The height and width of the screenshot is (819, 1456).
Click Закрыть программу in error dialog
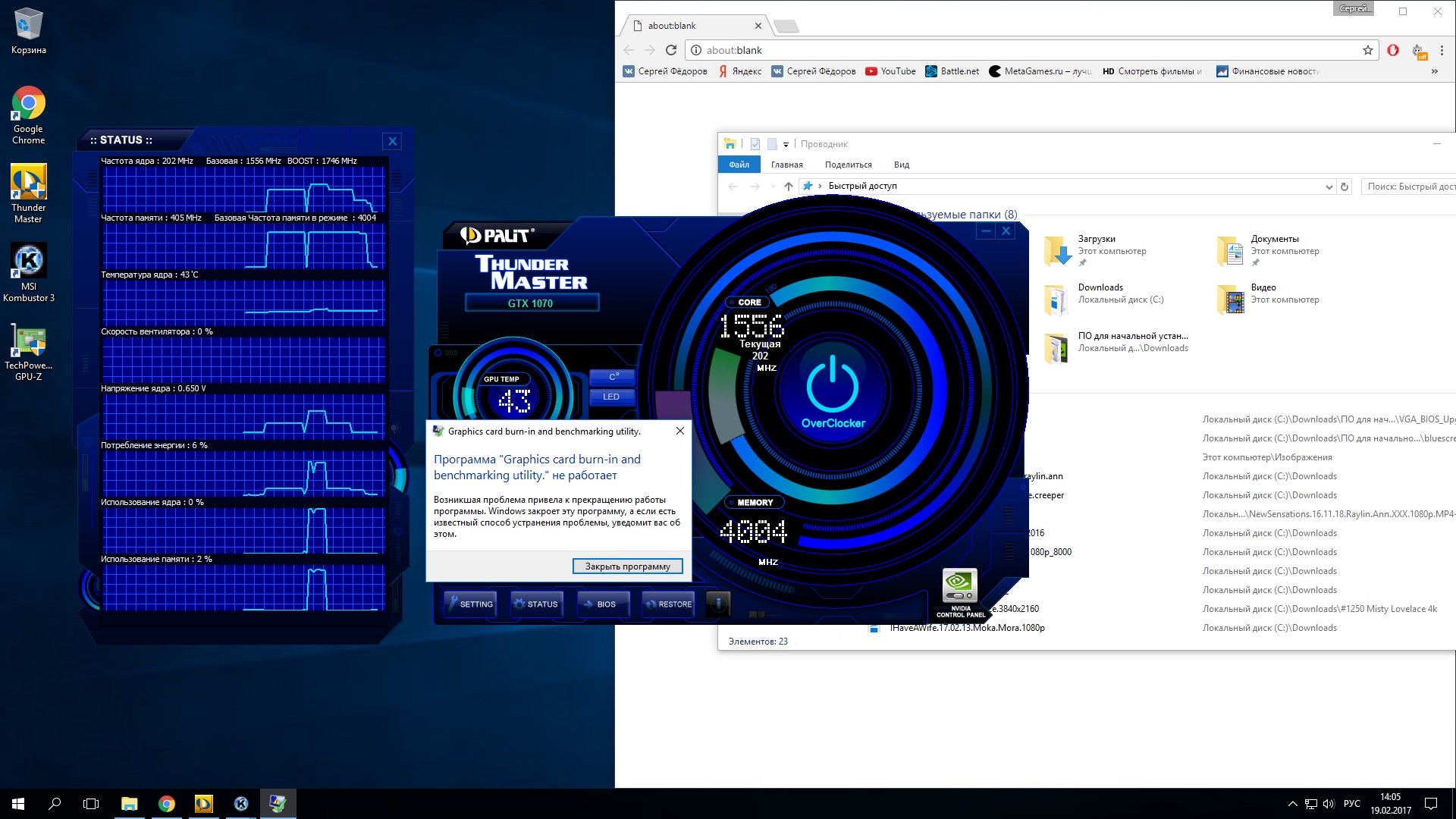[x=627, y=566]
